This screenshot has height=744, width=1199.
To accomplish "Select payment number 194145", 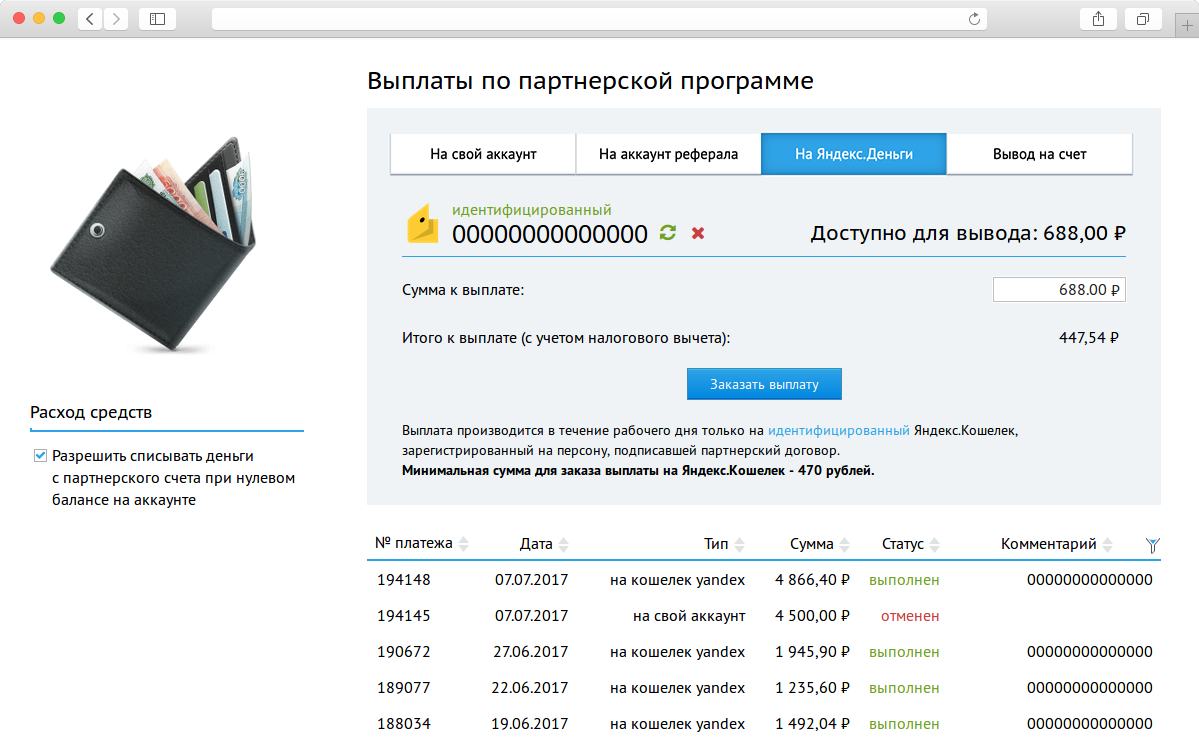I will pos(404,616).
